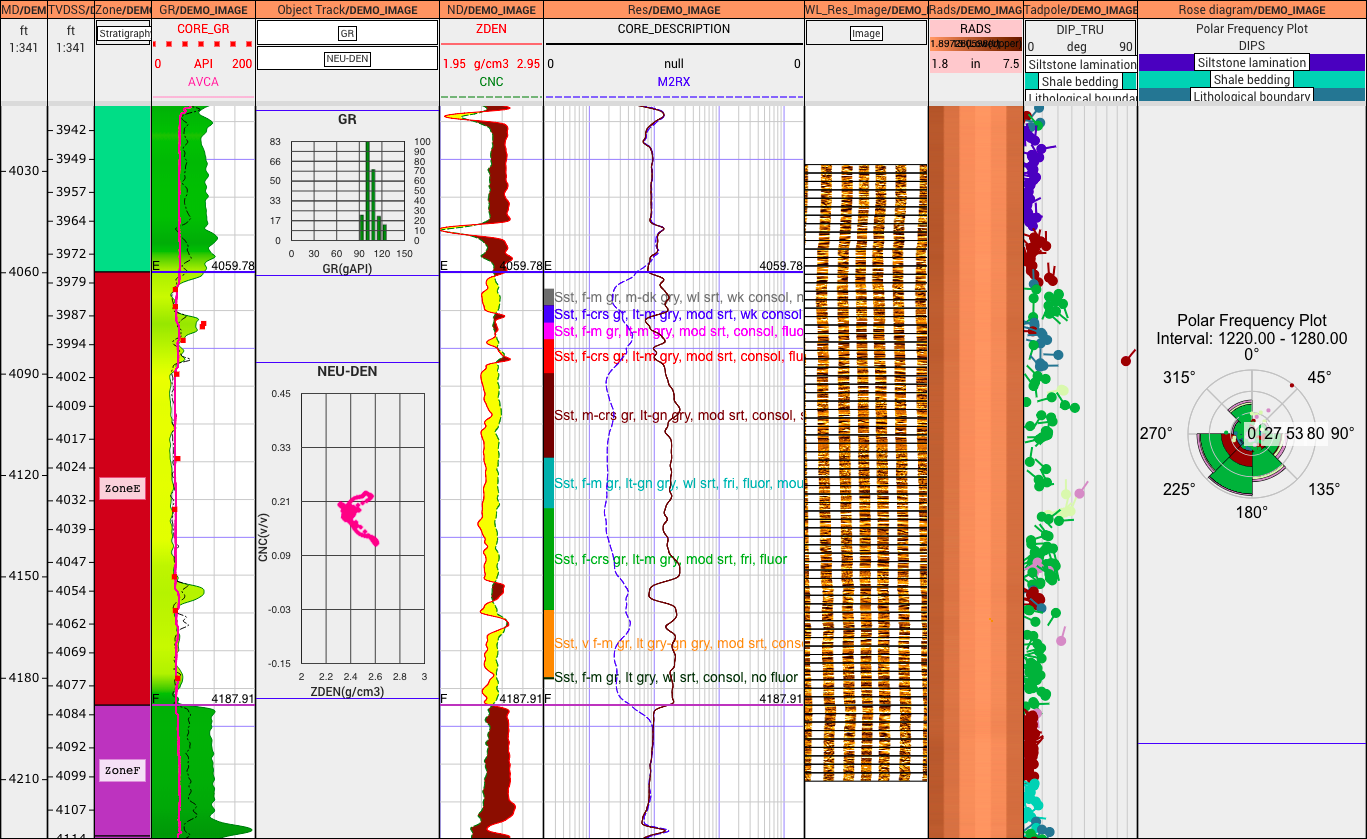
Task: Select the Object Track header
Action: (x=348, y=9)
